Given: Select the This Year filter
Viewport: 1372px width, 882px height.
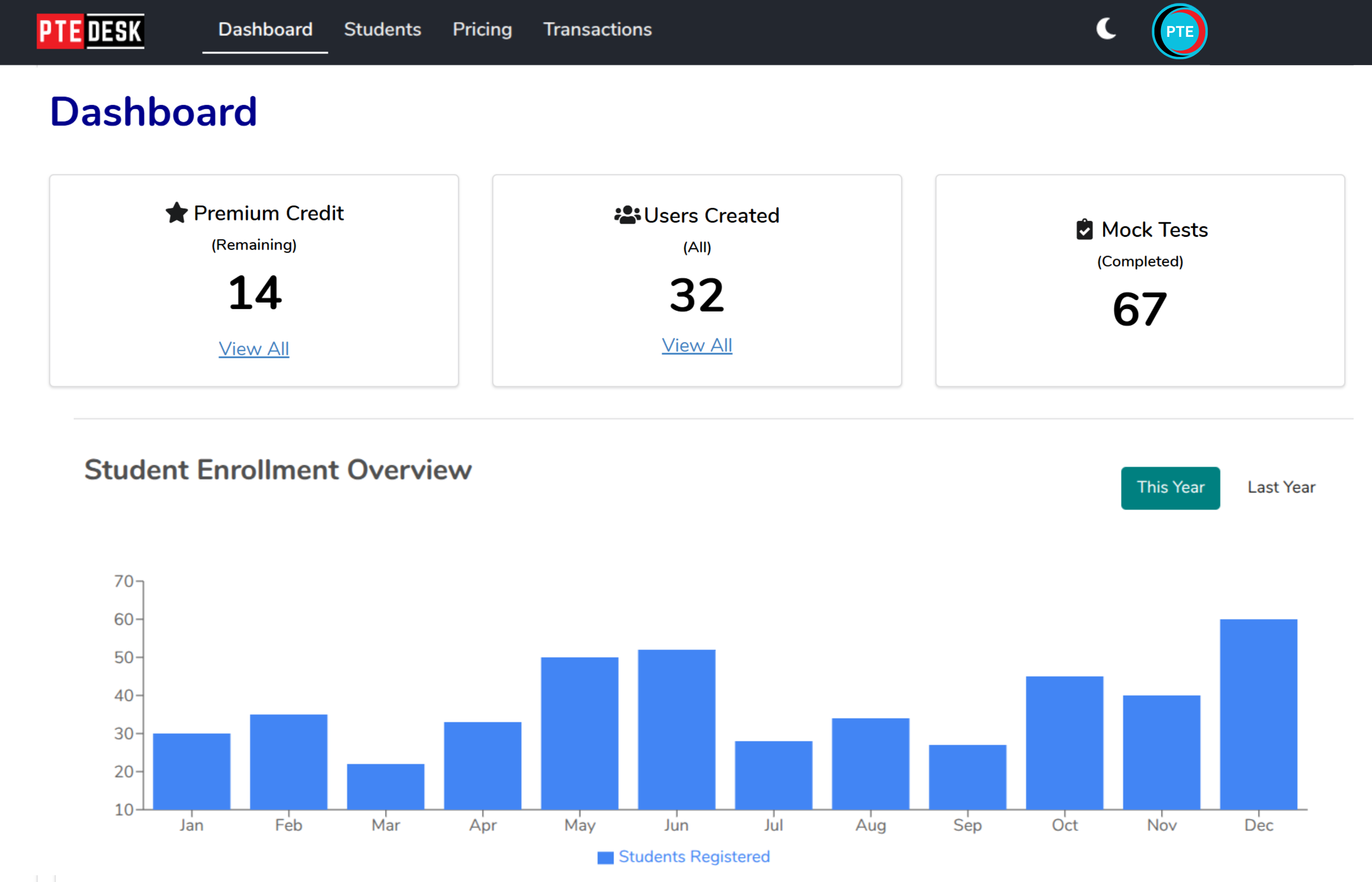Looking at the screenshot, I should click(x=1170, y=488).
